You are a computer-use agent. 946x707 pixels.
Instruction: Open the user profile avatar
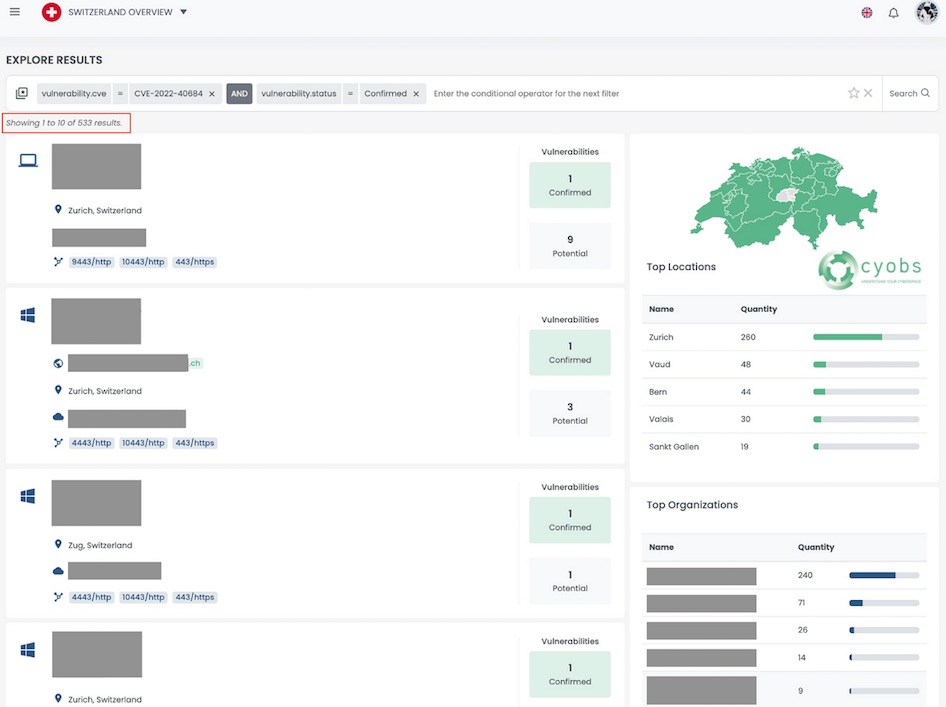point(927,12)
